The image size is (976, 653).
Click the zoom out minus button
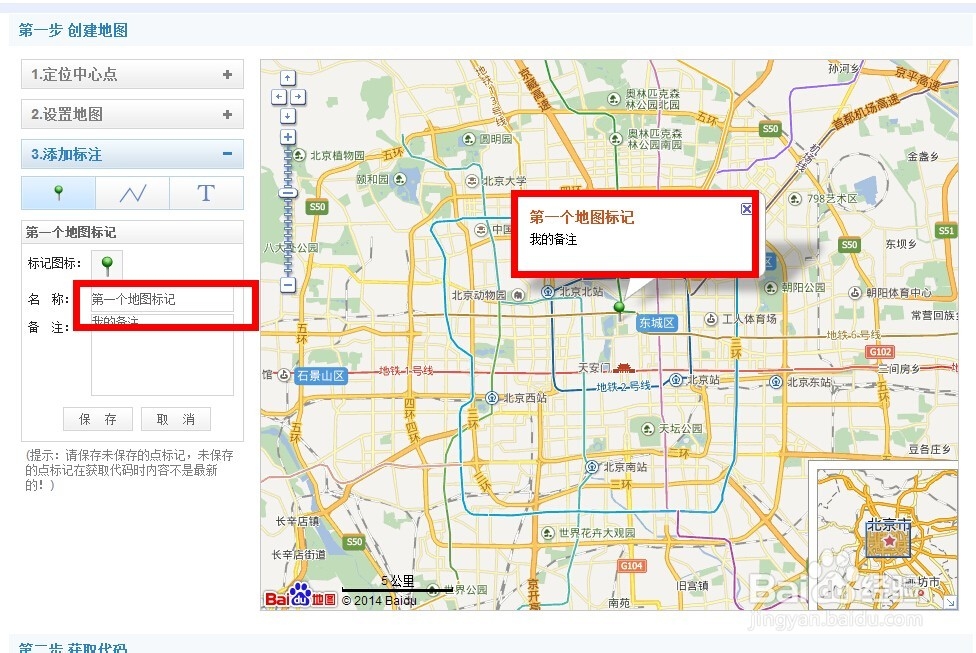(287, 284)
